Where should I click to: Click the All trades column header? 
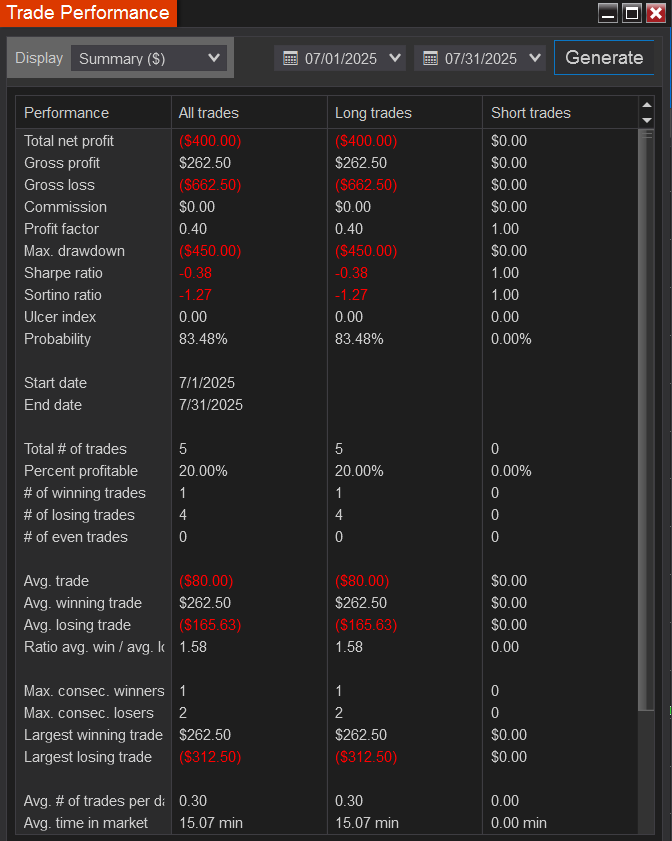[209, 113]
